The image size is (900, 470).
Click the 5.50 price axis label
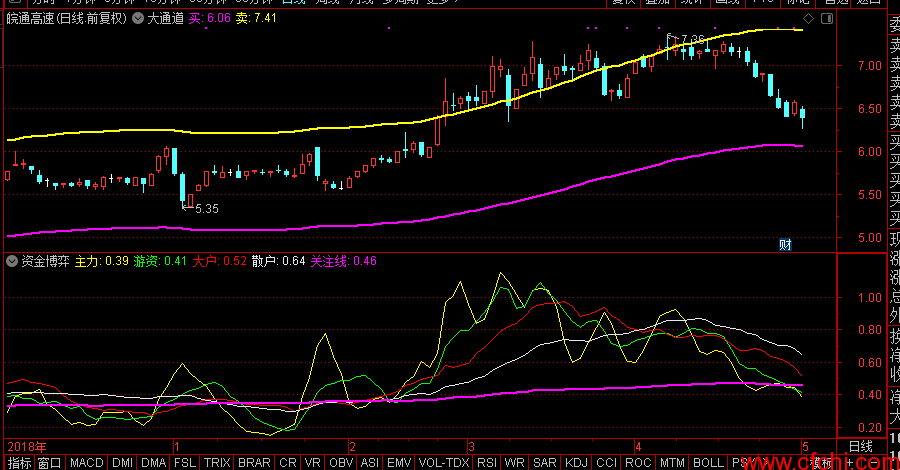click(870, 195)
